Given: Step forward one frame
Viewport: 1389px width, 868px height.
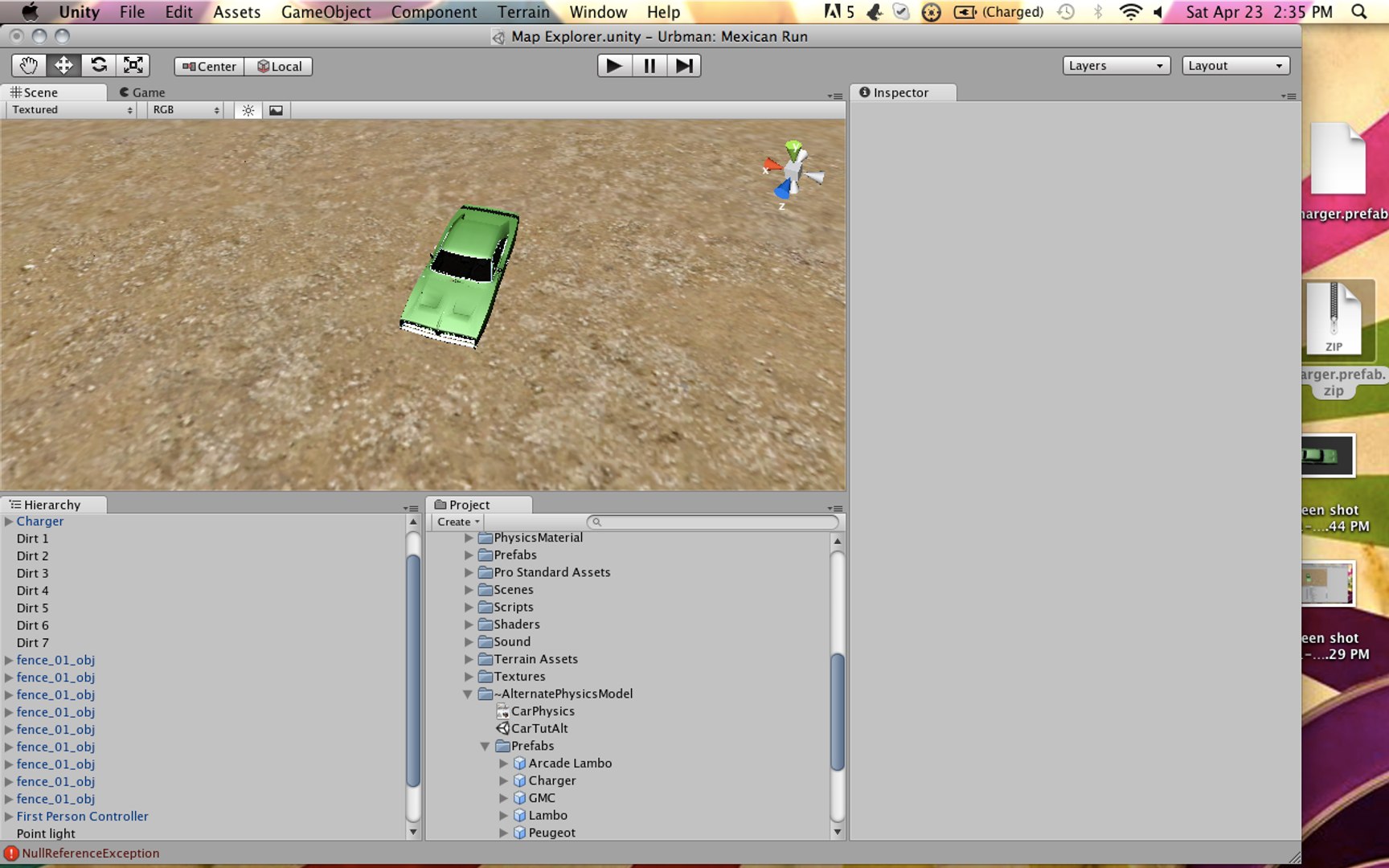Looking at the screenshot, I should tap(684, 66).
